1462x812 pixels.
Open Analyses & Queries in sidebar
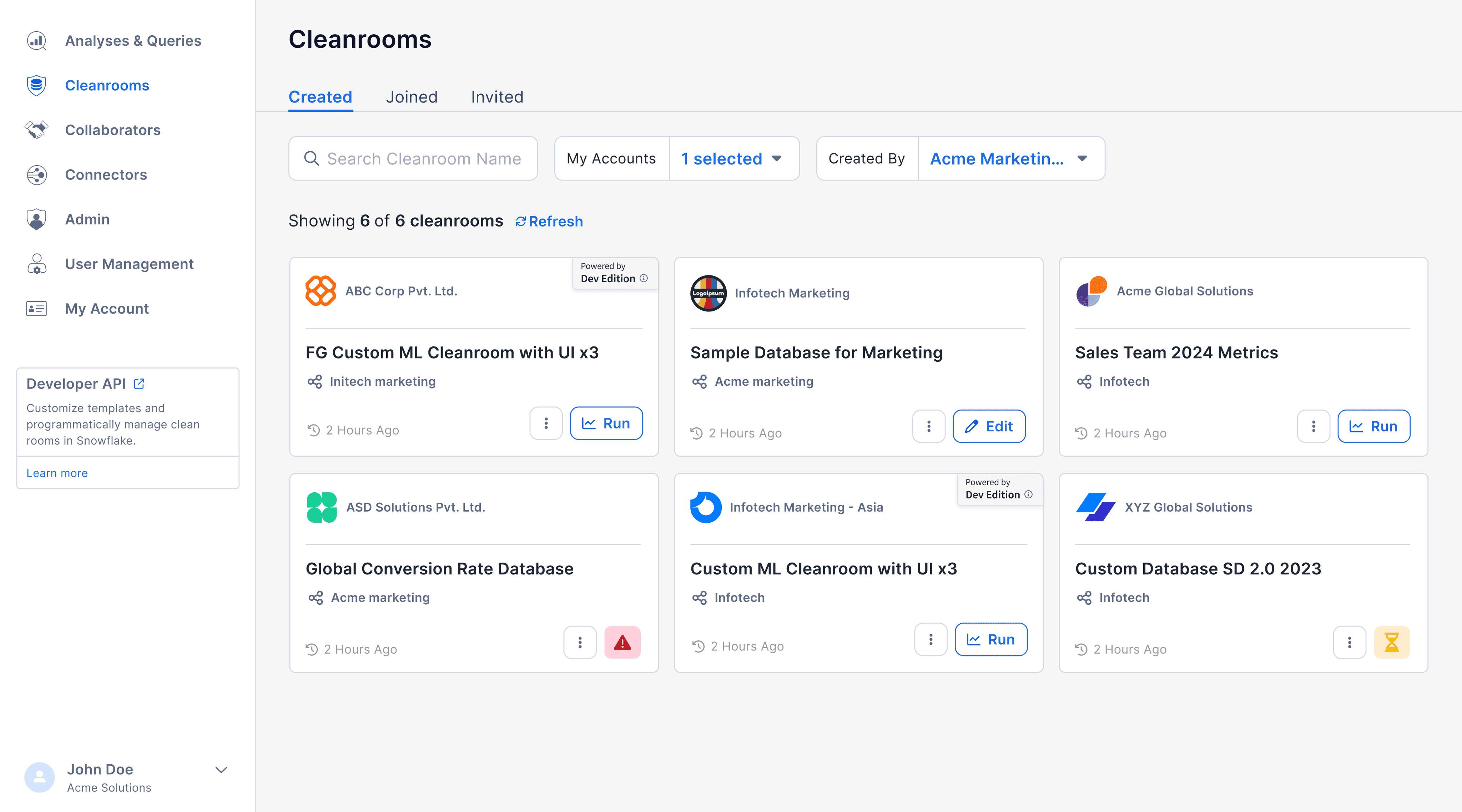pos(133,41)
